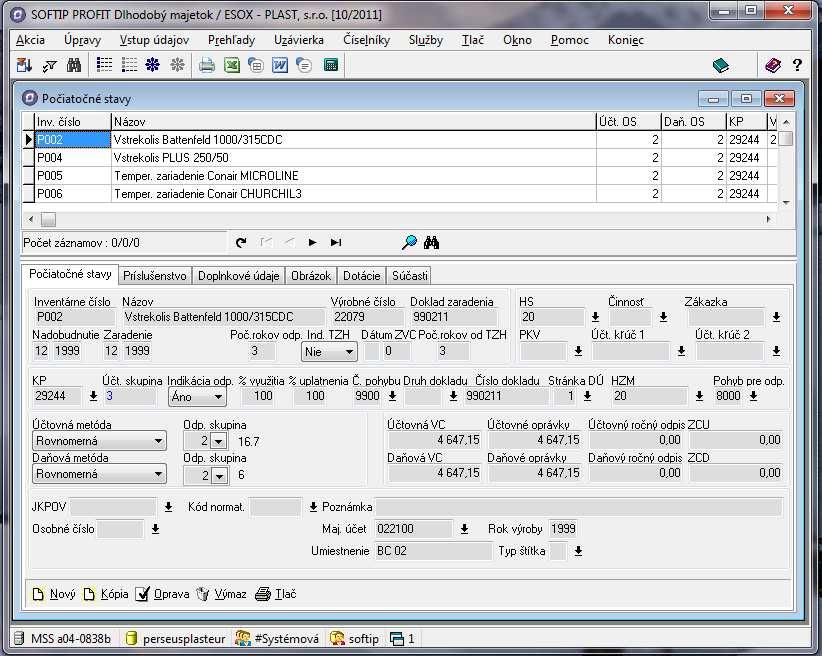Click the purple book help icon
This screenshot has width=822, height=656.
(x=773, y=66)
